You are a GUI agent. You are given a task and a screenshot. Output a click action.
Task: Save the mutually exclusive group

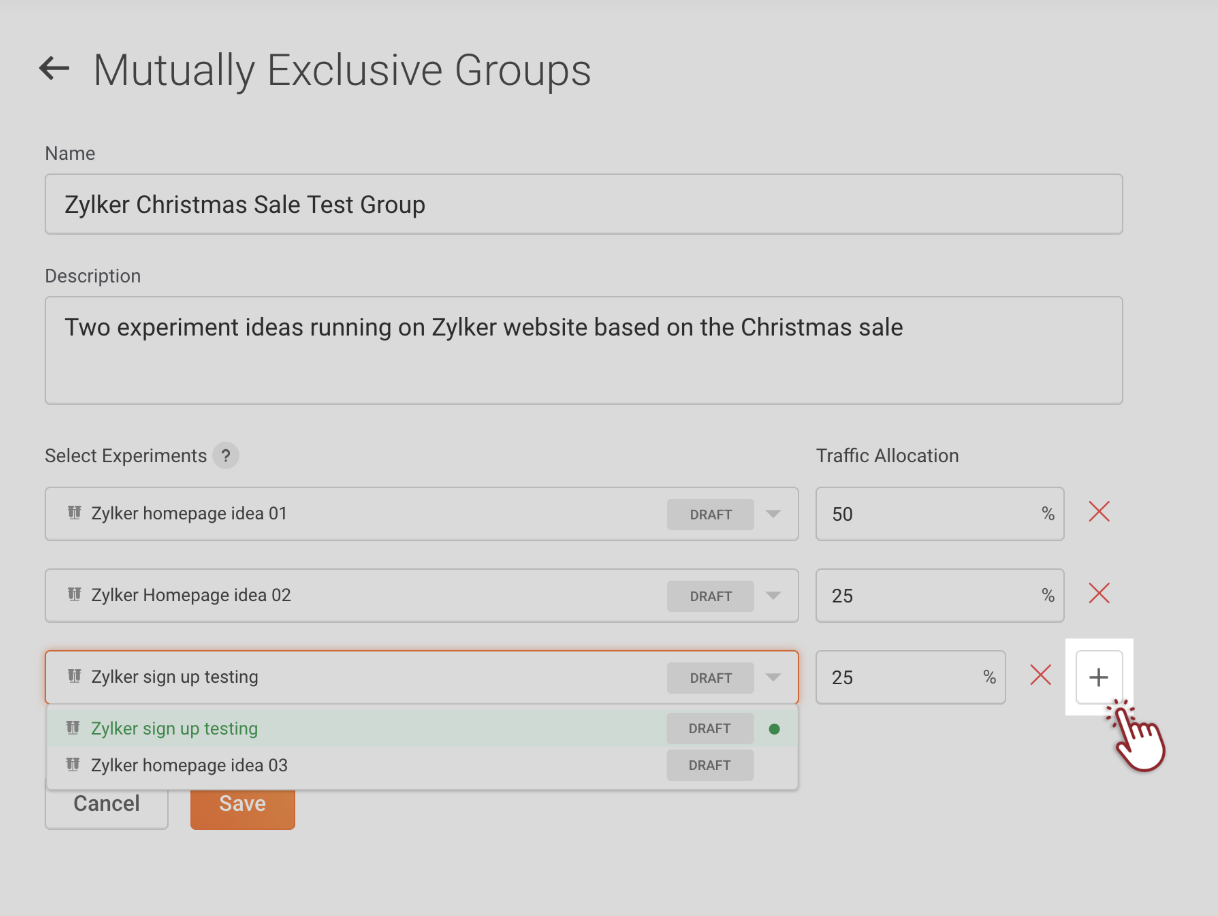(x=242, y=804)
